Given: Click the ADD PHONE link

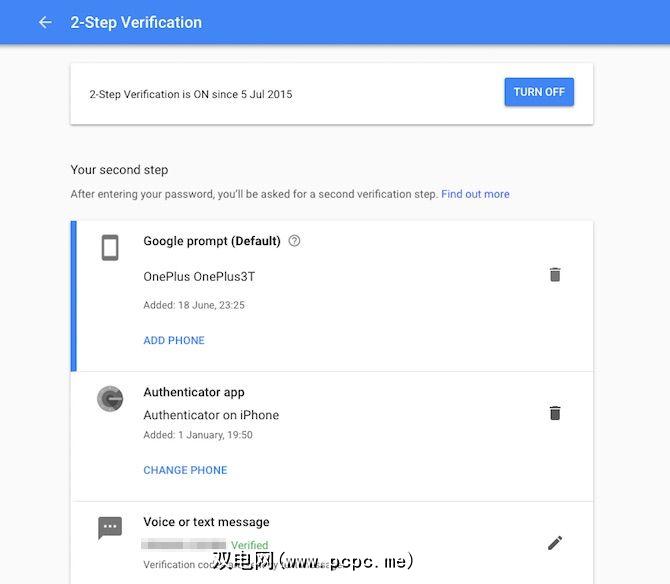Looking at the screenshot, I should coord(174,340).
